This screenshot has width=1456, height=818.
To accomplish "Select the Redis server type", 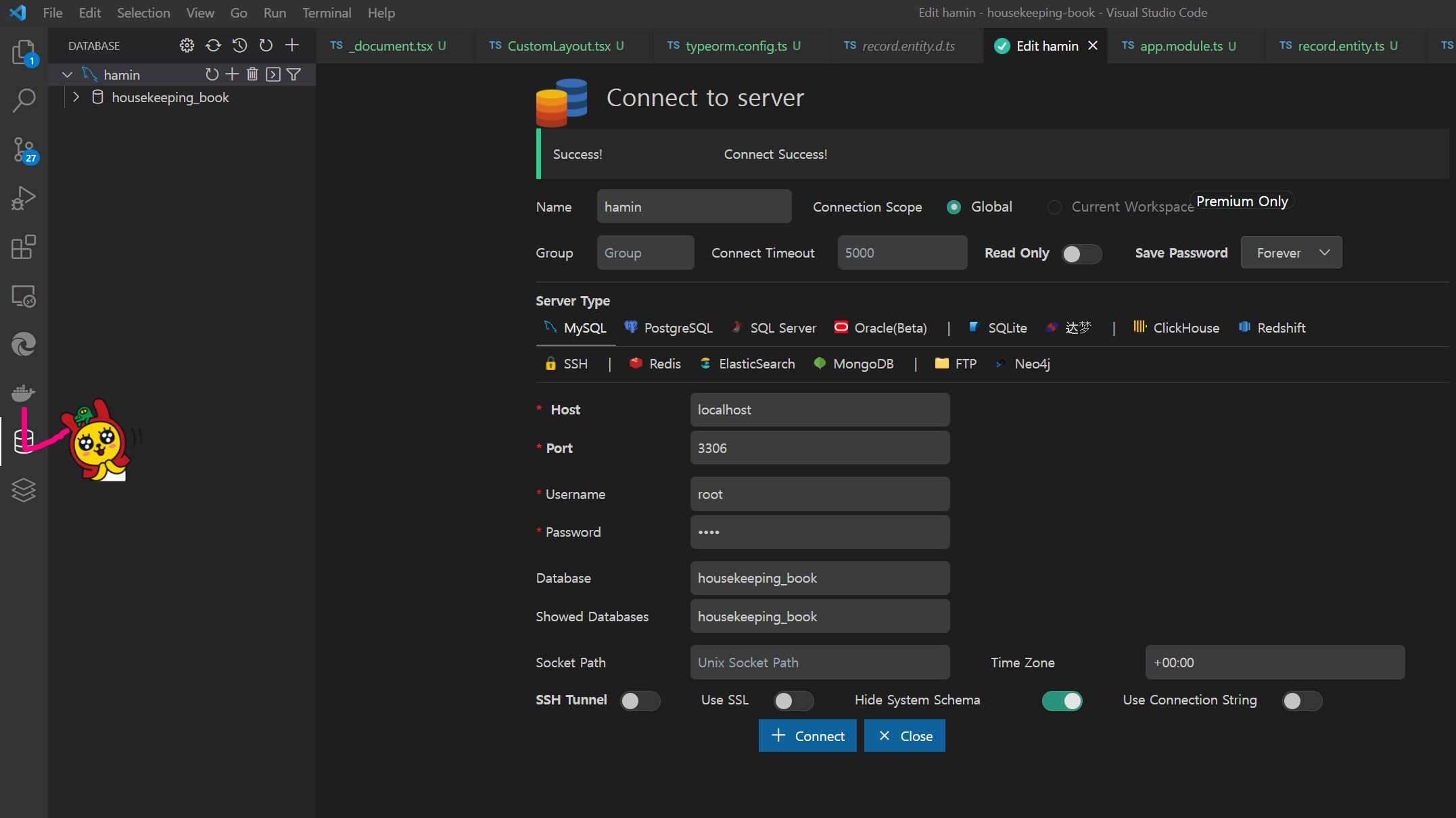I will [x=655, y=364].
